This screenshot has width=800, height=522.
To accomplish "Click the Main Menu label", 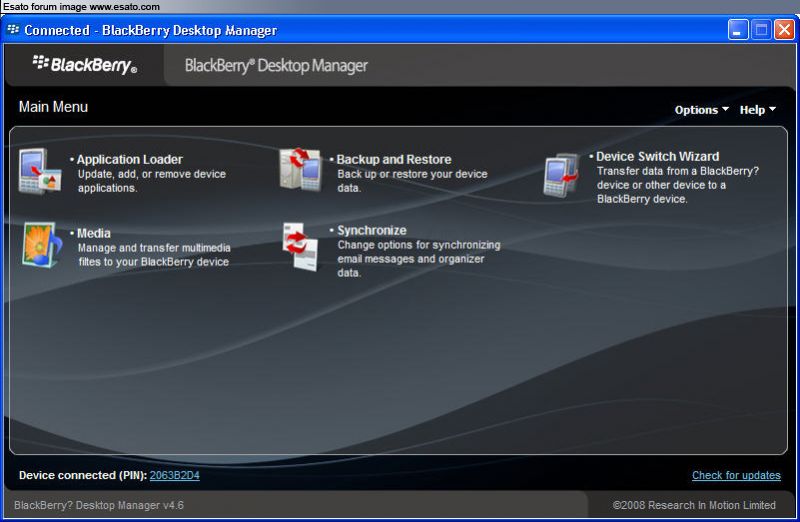I will pos(53,107).
